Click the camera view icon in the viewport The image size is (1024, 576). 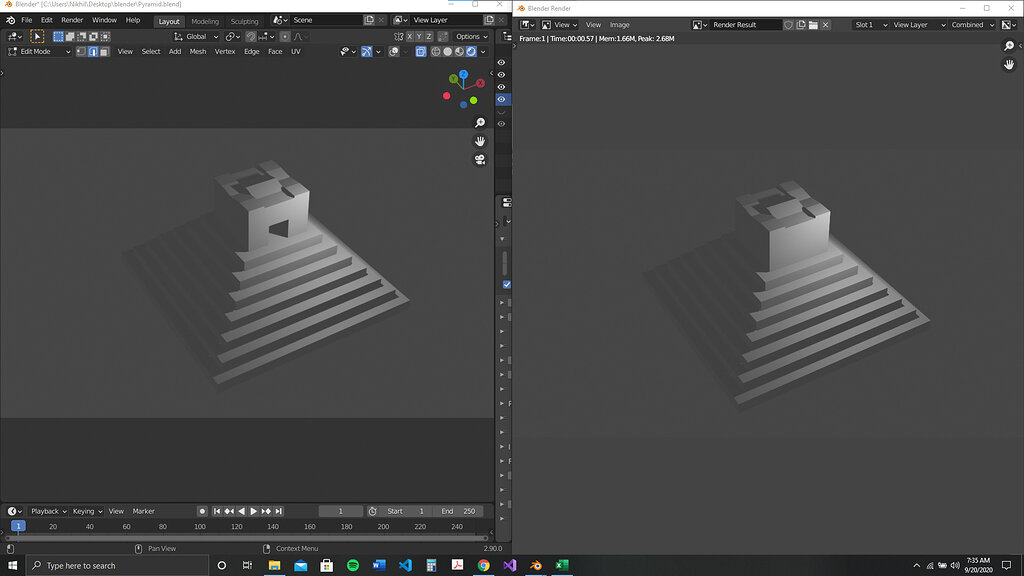(480, 159)
